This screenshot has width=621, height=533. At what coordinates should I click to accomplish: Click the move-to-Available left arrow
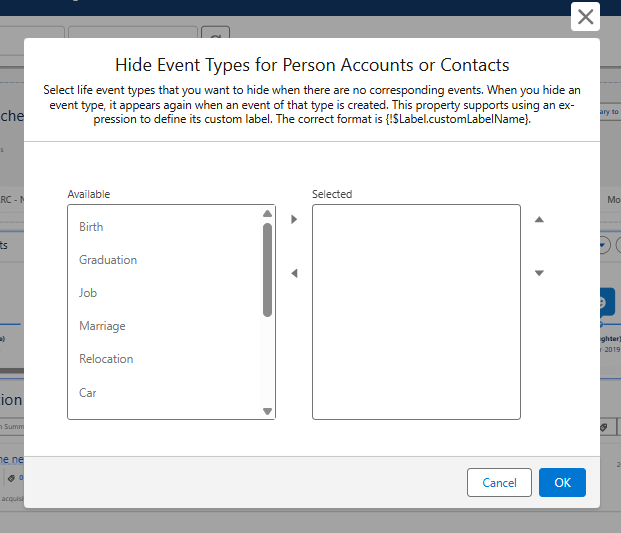click(x=294, y=273)
